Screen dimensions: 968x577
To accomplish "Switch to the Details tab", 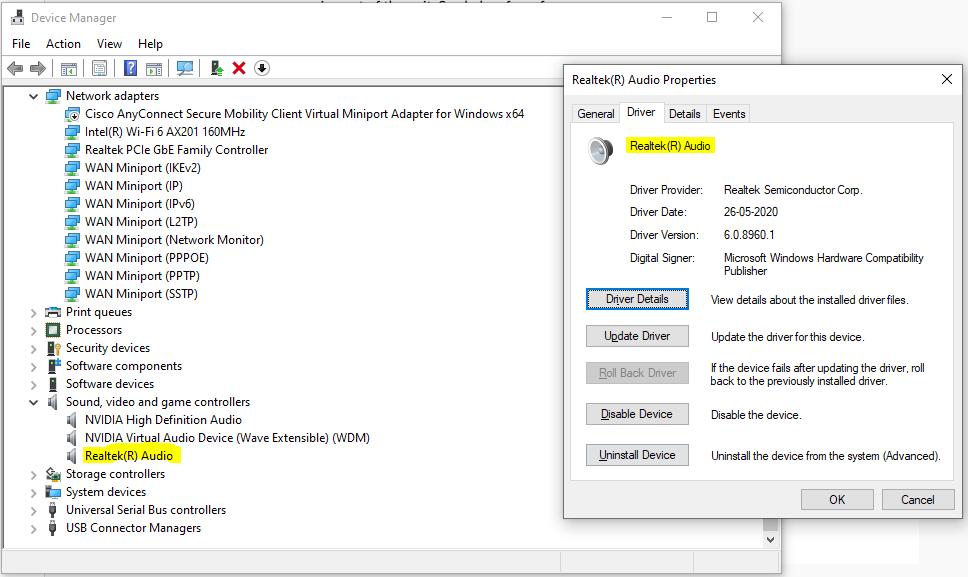I will point(685,114).
